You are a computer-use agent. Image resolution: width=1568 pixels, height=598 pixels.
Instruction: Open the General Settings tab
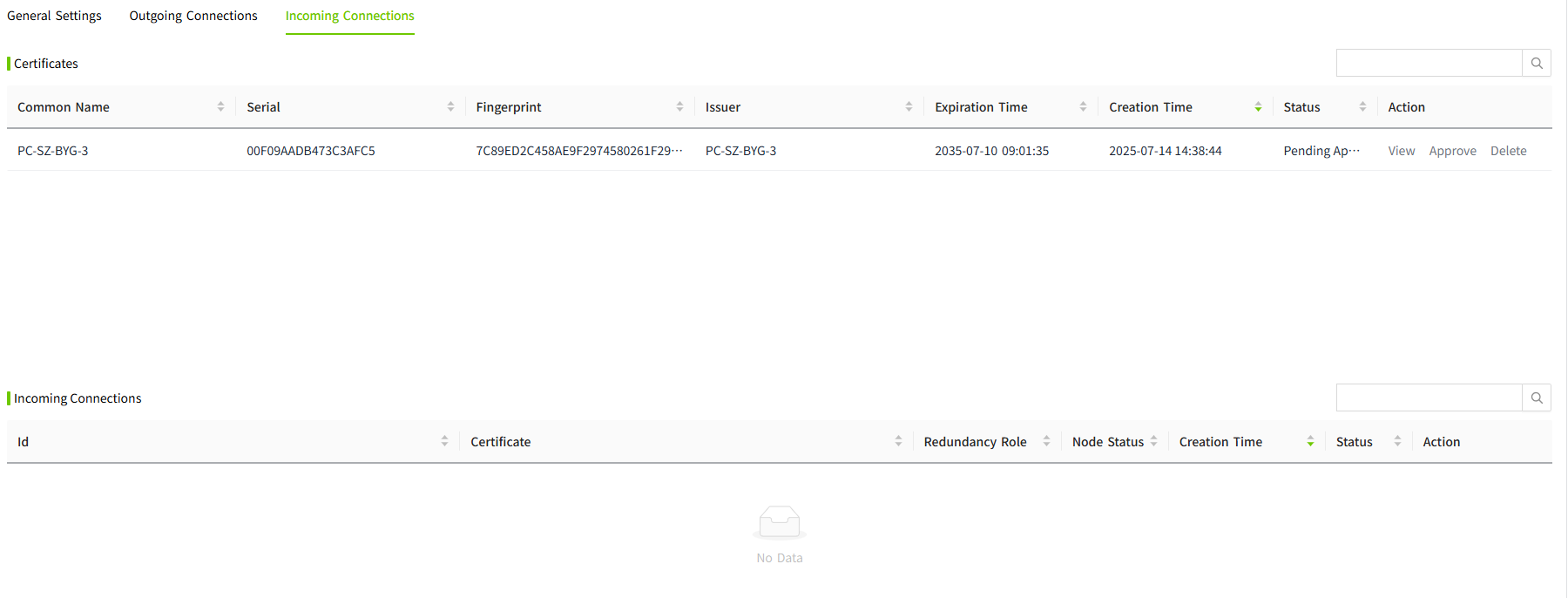pos(54,16)
